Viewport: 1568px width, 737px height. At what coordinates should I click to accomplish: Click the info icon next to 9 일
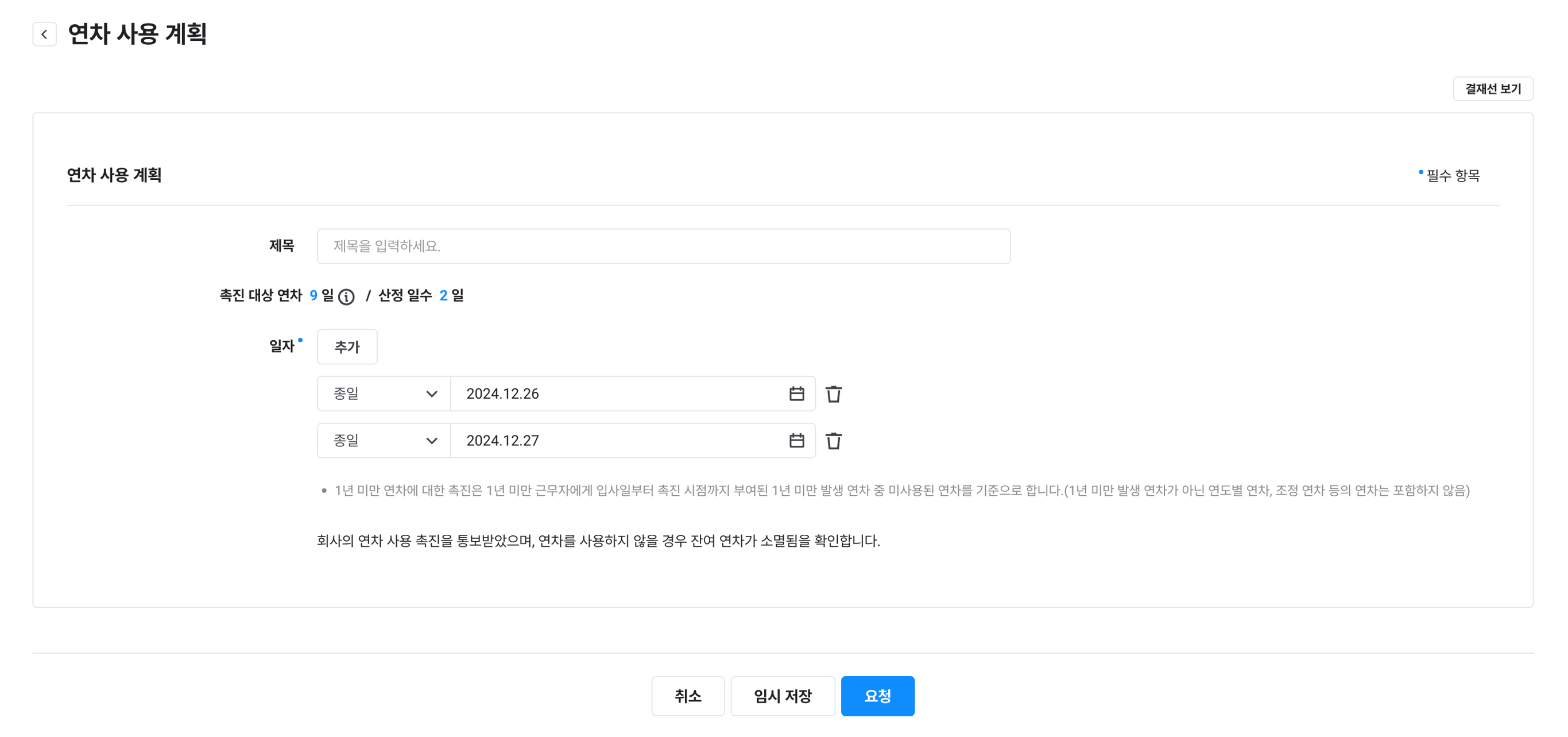pyautogui.click(x=346, y=296)
